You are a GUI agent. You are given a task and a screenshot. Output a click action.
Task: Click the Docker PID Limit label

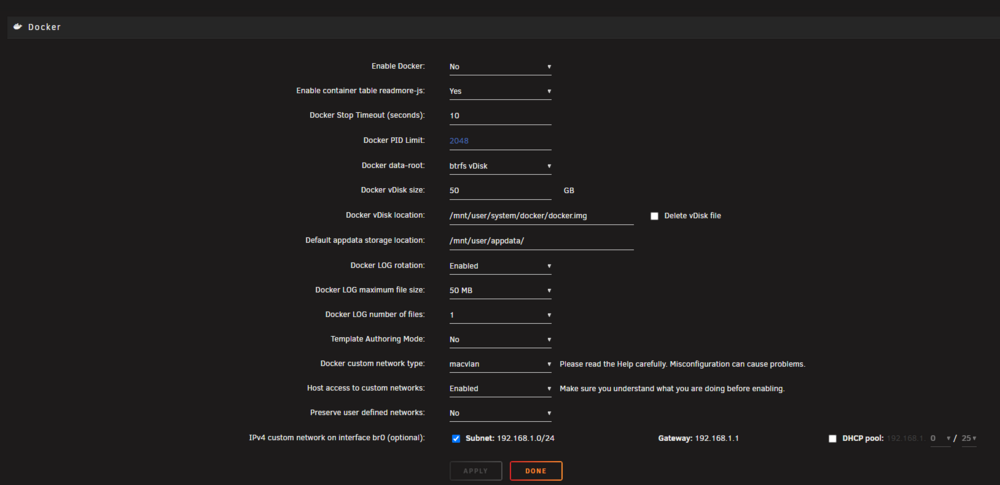[393, 140]
